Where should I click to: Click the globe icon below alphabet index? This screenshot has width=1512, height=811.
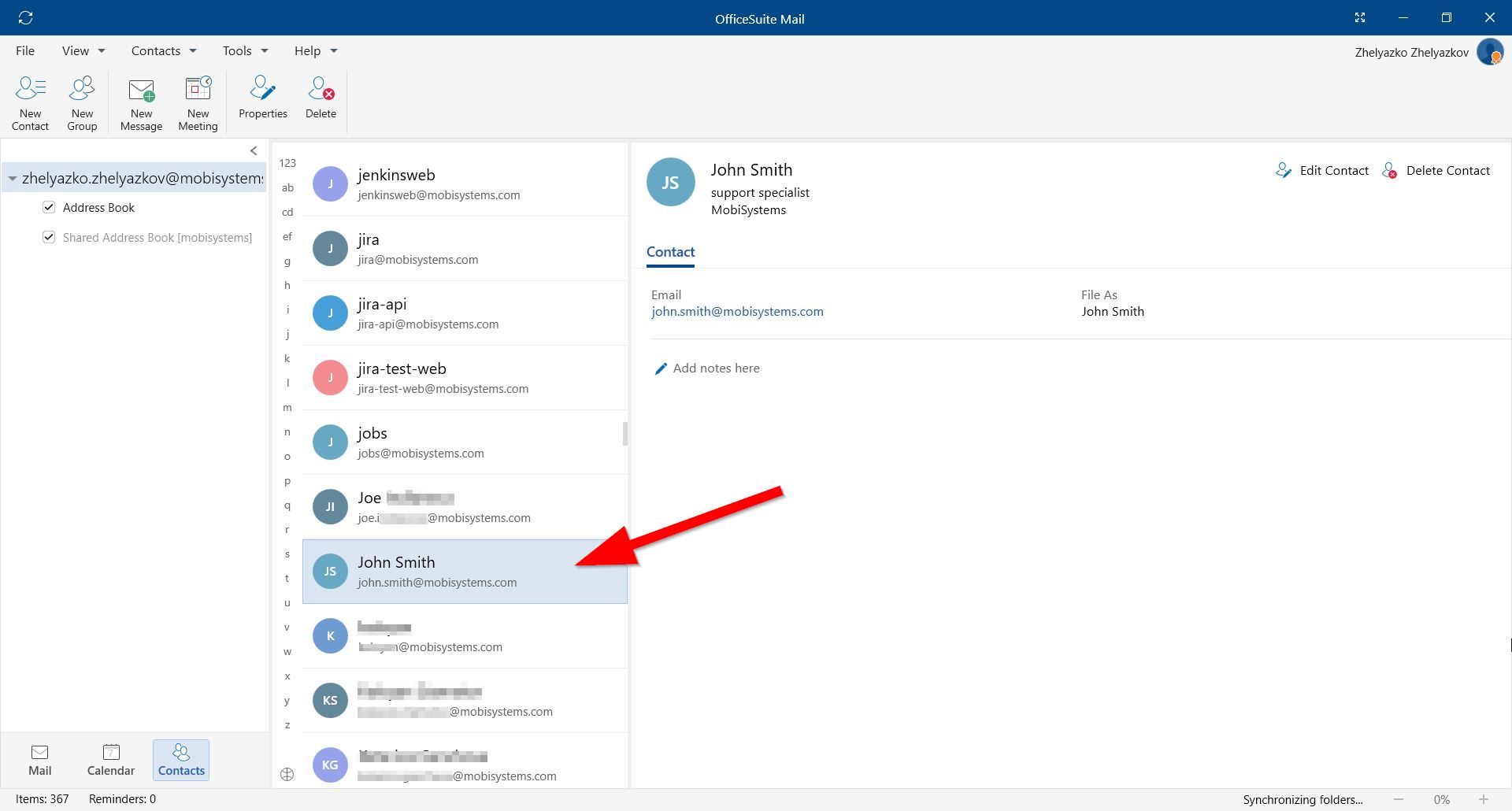(x=287, y=774)
